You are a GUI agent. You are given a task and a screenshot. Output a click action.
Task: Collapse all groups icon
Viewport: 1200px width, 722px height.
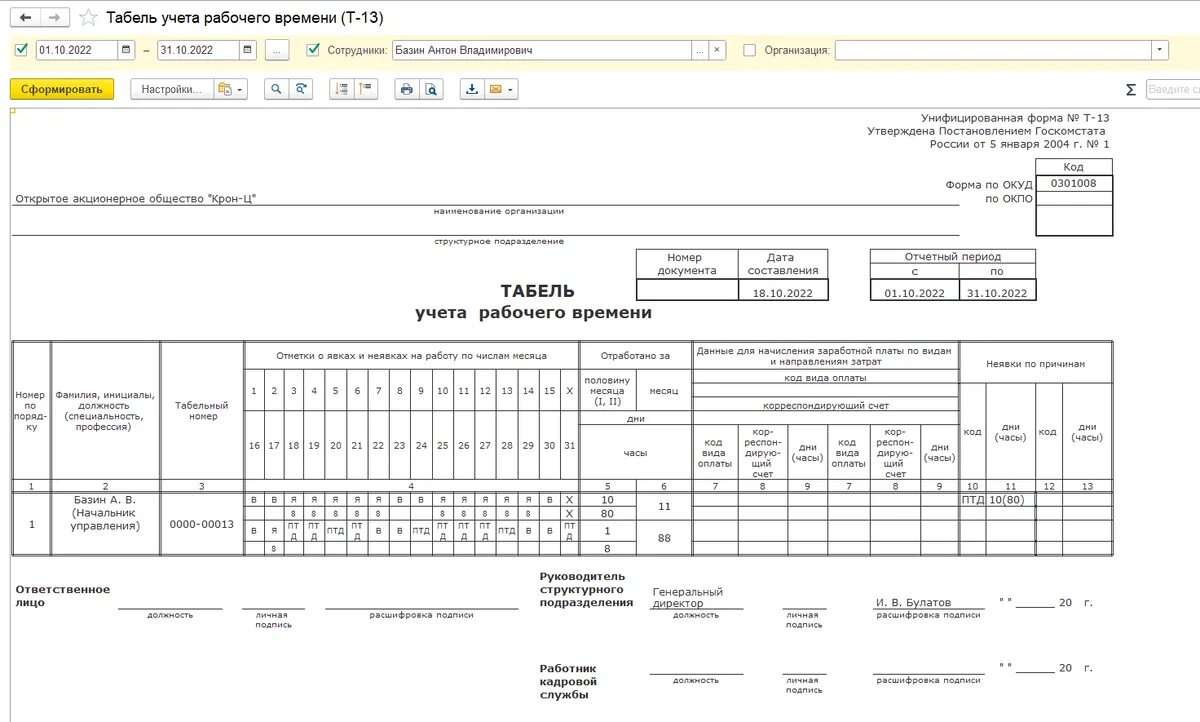click(x=366, y=89)
